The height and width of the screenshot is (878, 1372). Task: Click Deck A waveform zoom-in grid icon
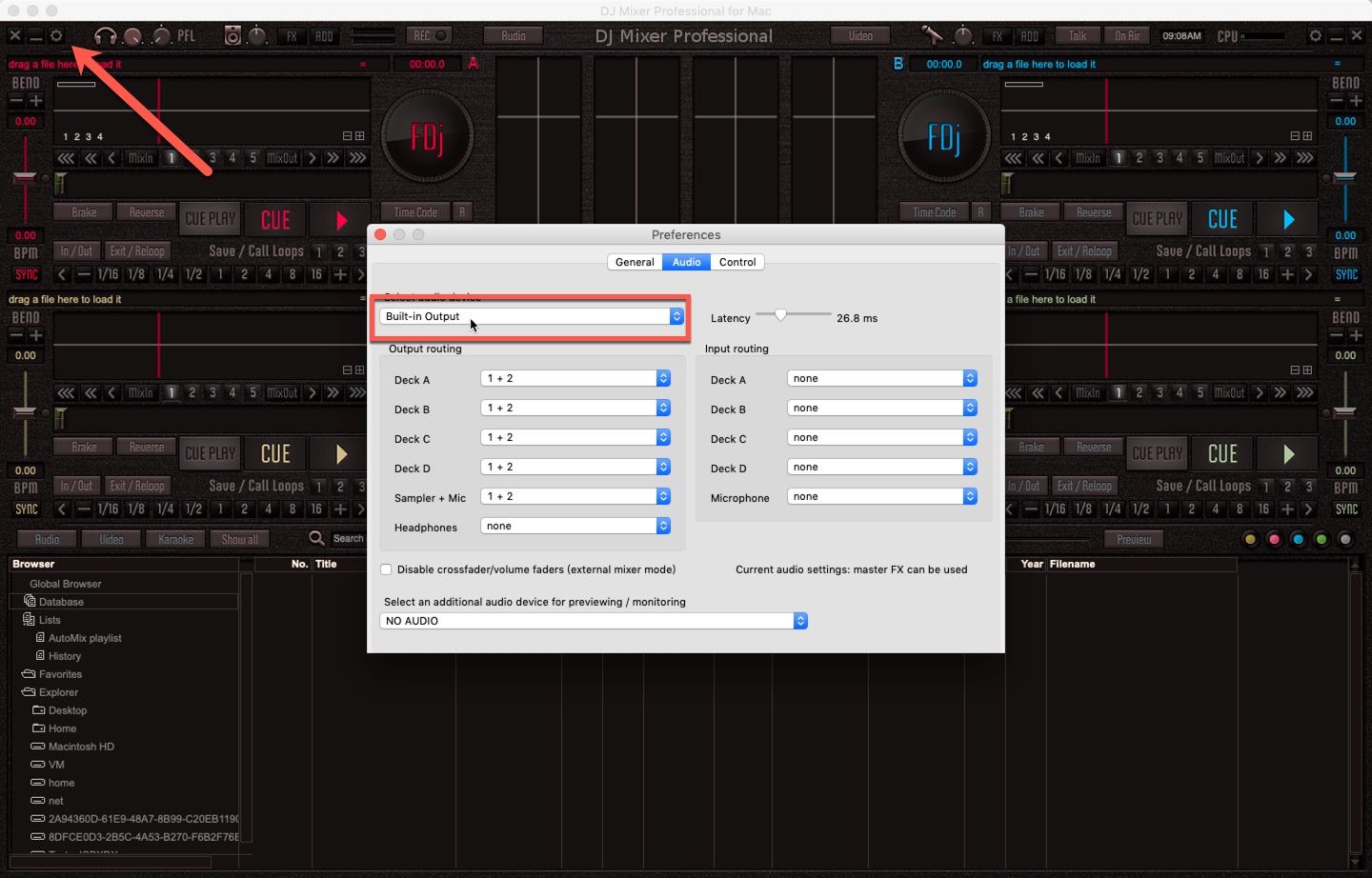pos(359,136)
